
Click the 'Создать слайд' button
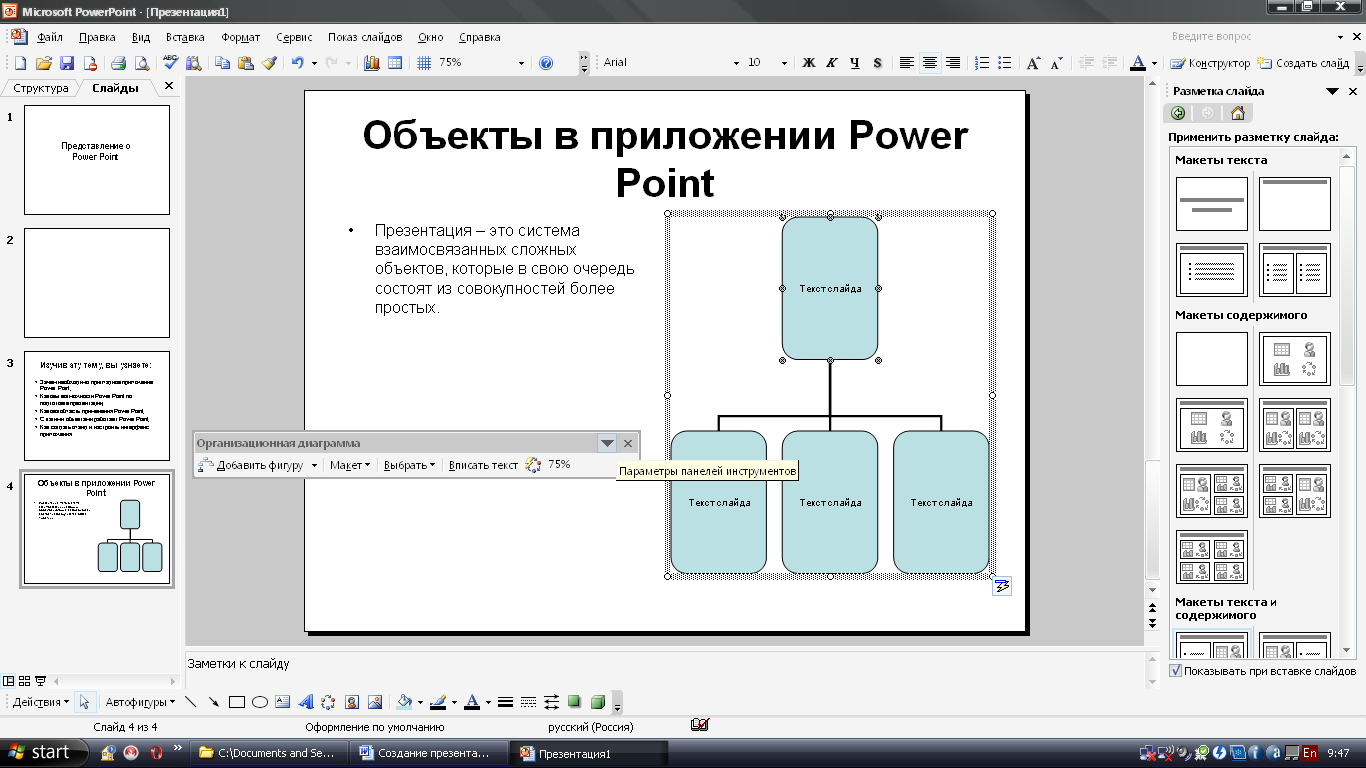[x=1303, y=63]
